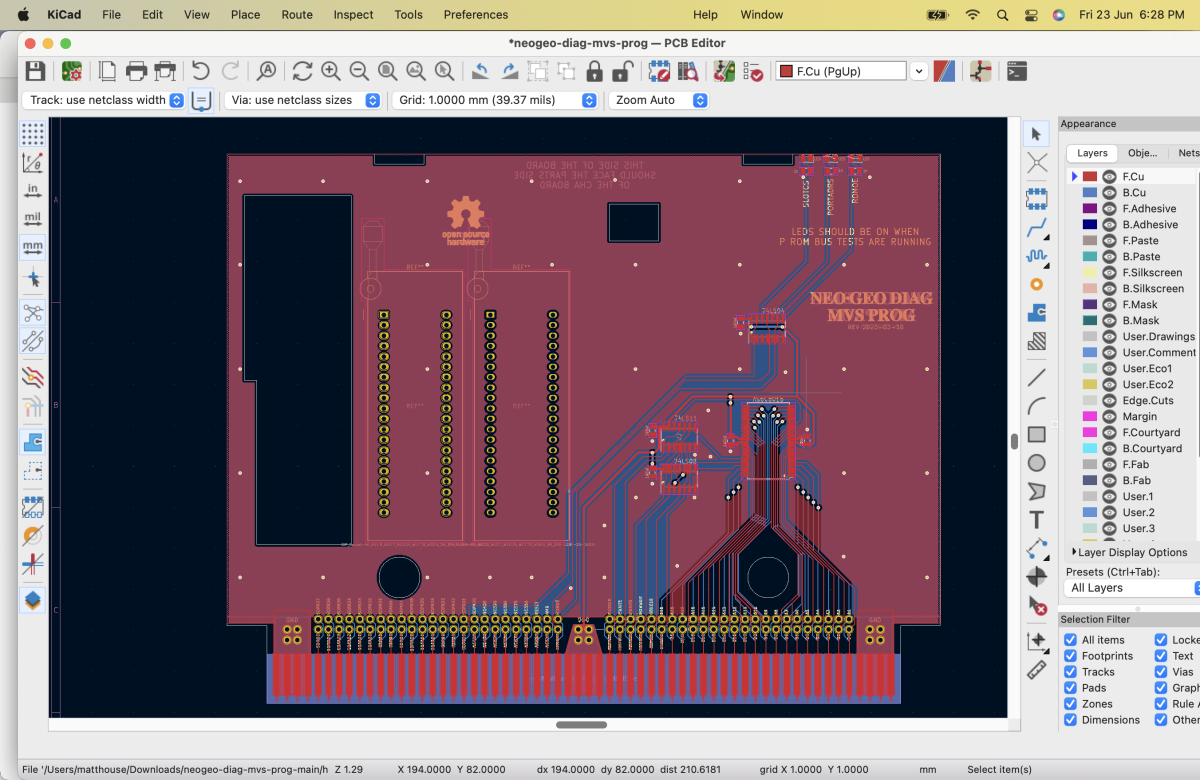The height and width of the screenshot is (780, 1200).
Task: Select the Draw Line tool
Action: [x=1037, y=377]
